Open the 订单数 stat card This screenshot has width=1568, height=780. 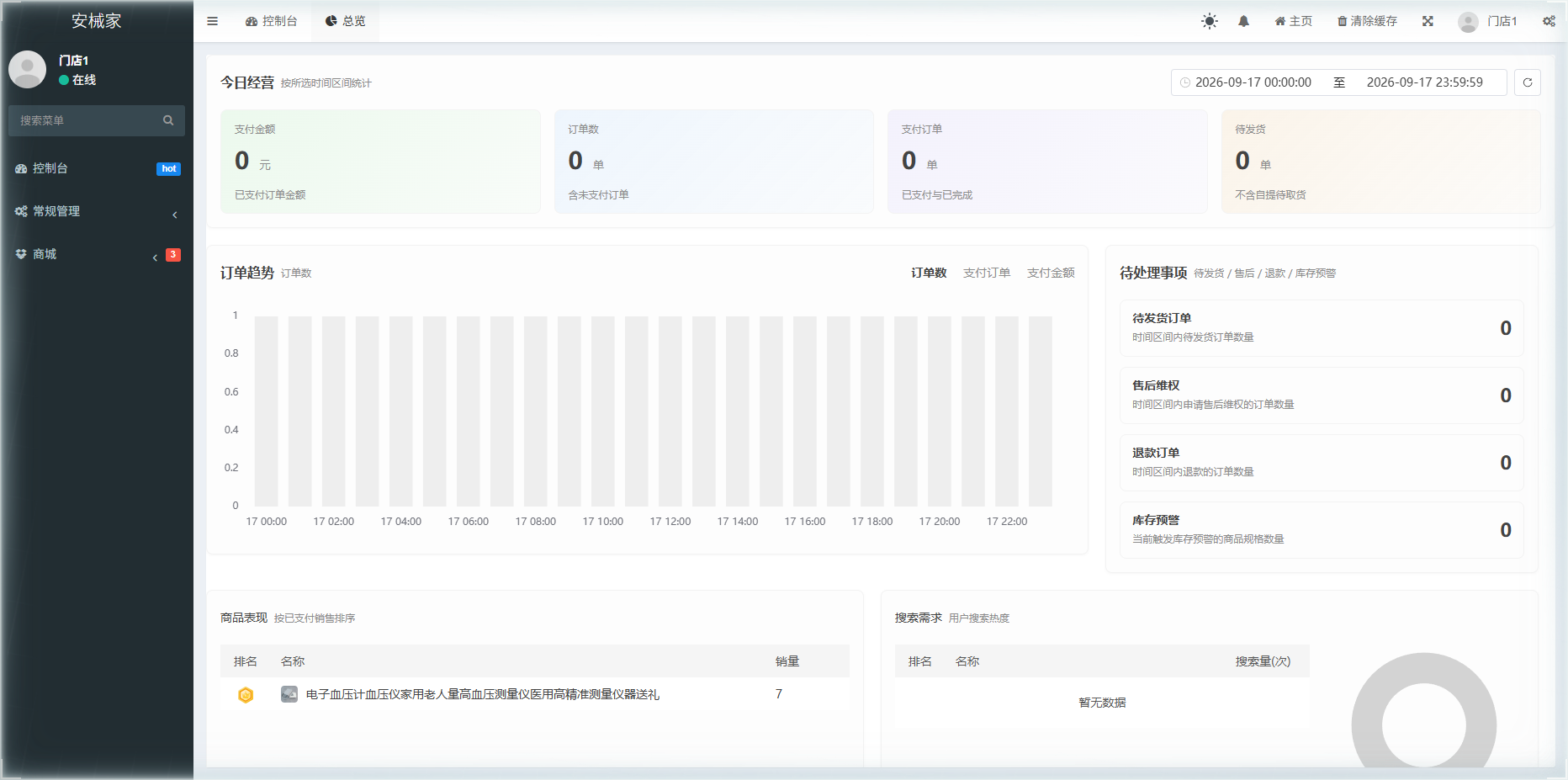(713, 162)
